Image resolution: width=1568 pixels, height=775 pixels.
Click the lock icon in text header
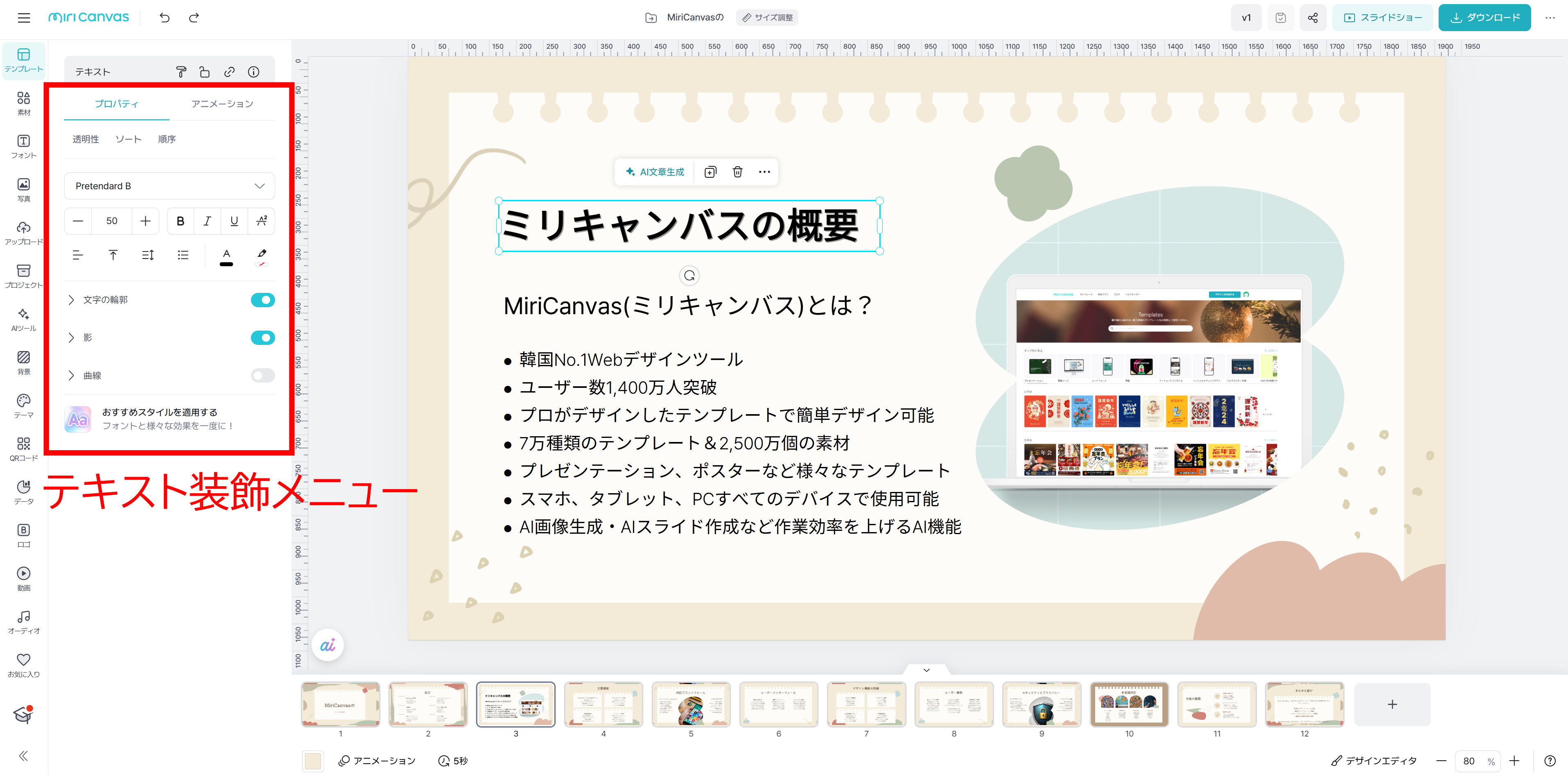click(205, 72)
